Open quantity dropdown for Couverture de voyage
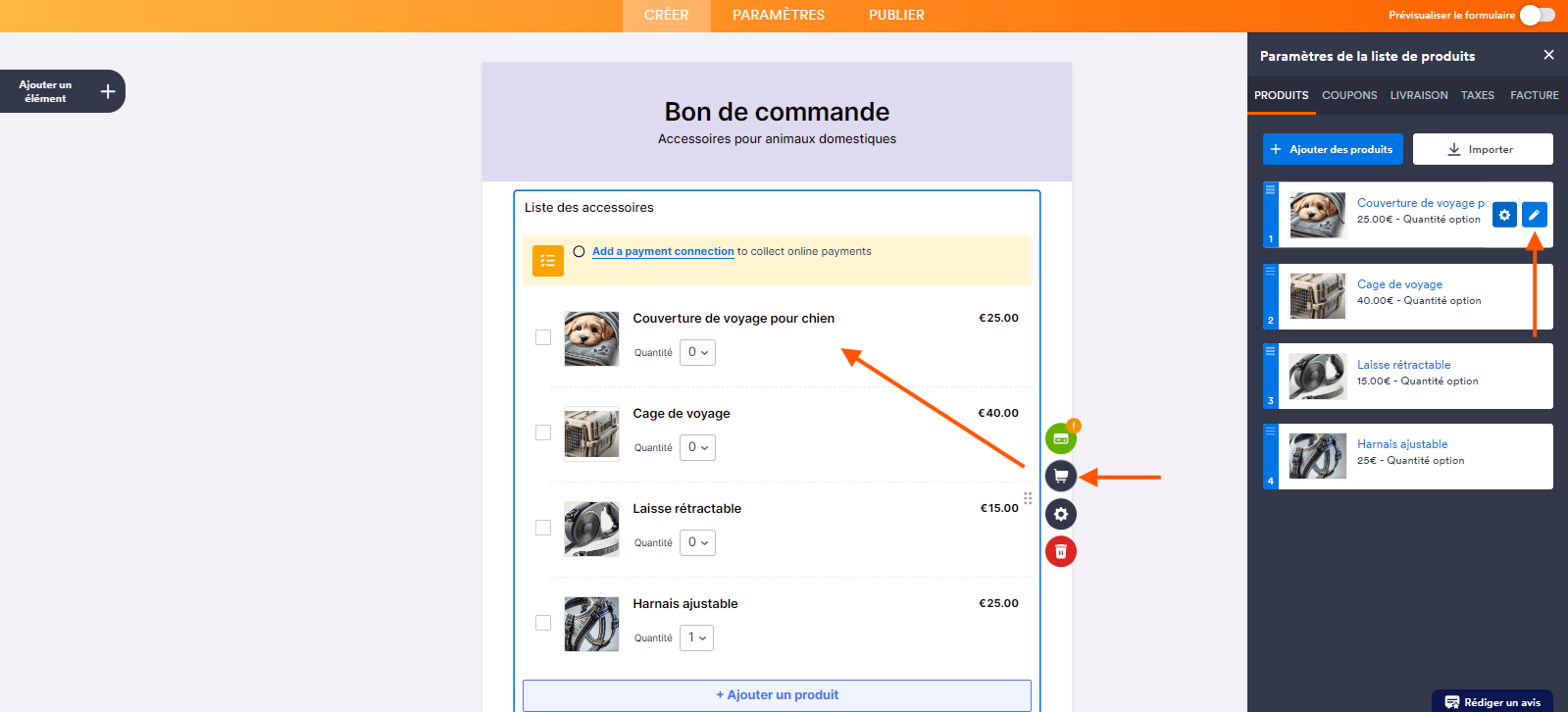1568x712 pixels. pos(697,352)
